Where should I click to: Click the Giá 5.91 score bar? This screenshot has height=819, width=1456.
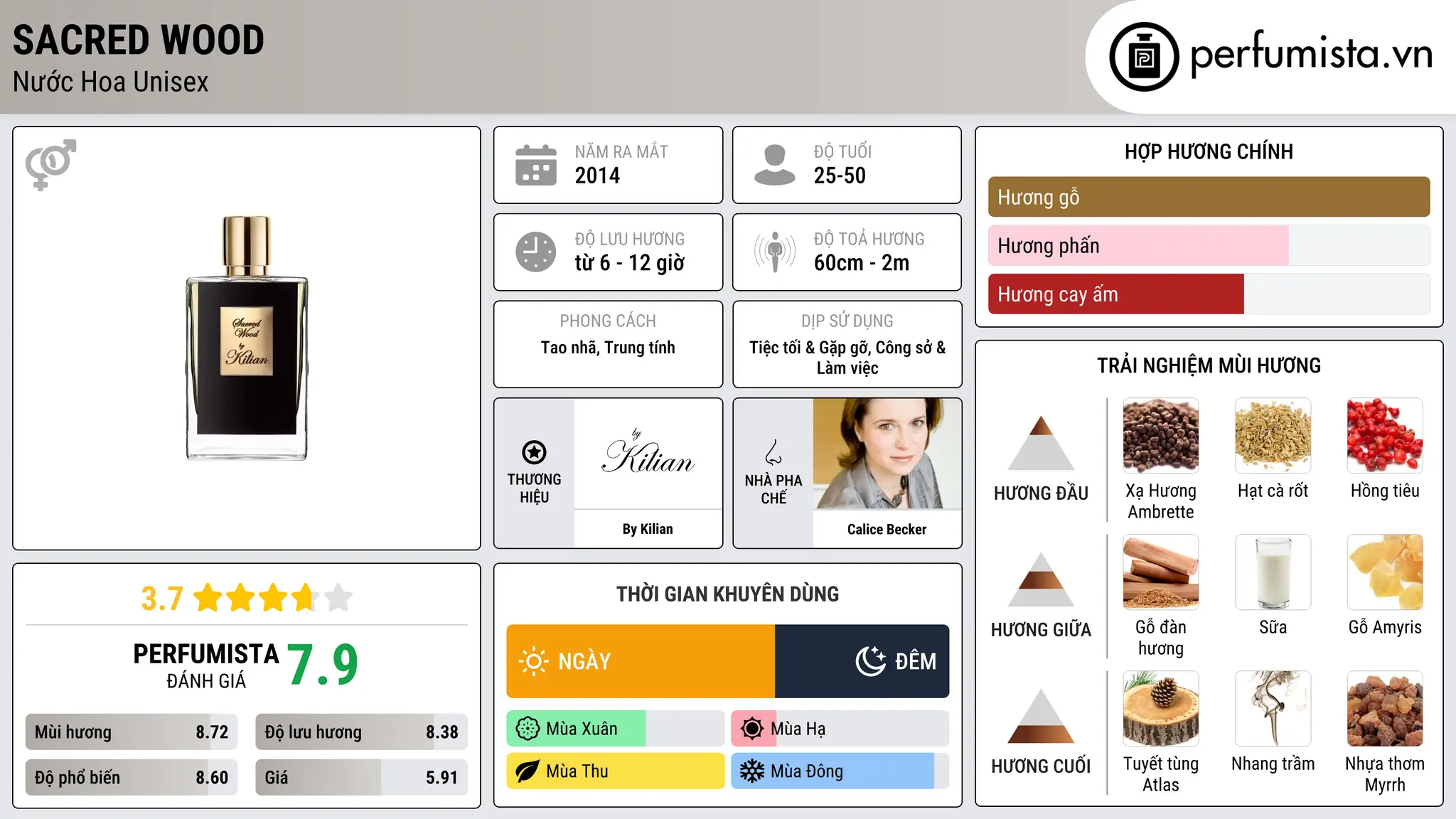pos(362,778)
